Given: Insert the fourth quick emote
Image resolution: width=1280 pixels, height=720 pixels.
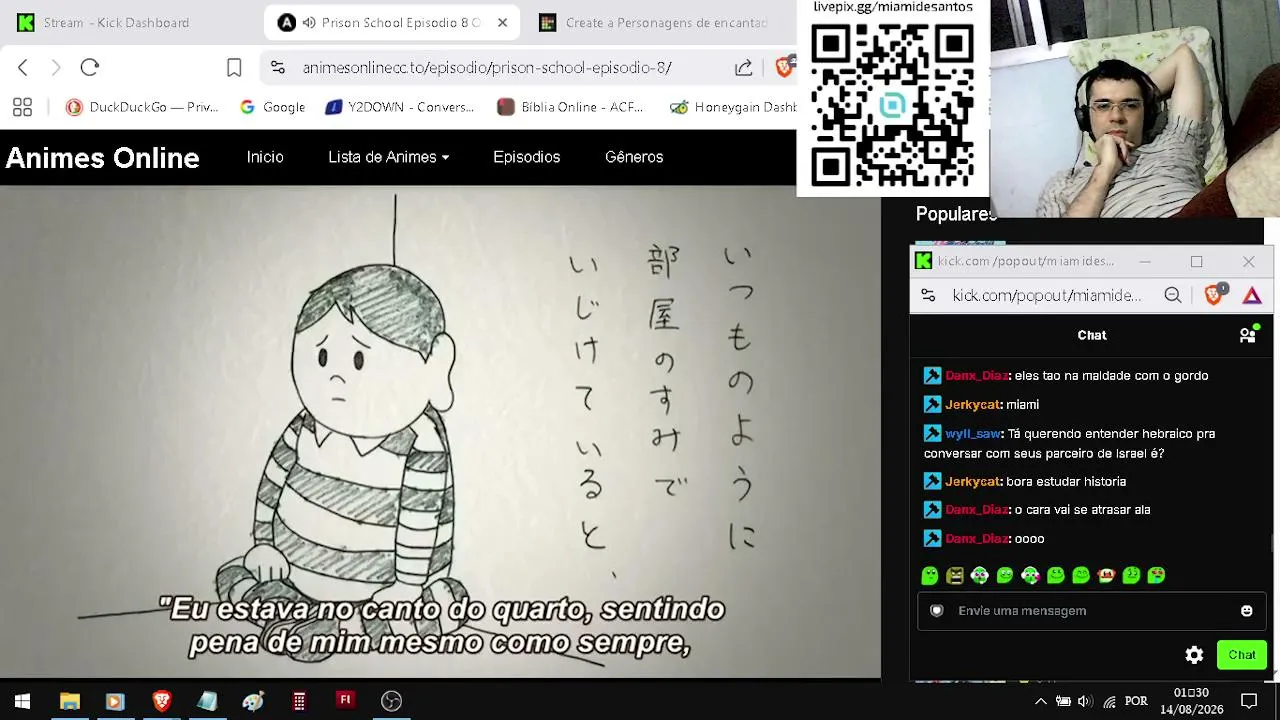Looking at the screenshot, I should click(x=1005, y=575).
